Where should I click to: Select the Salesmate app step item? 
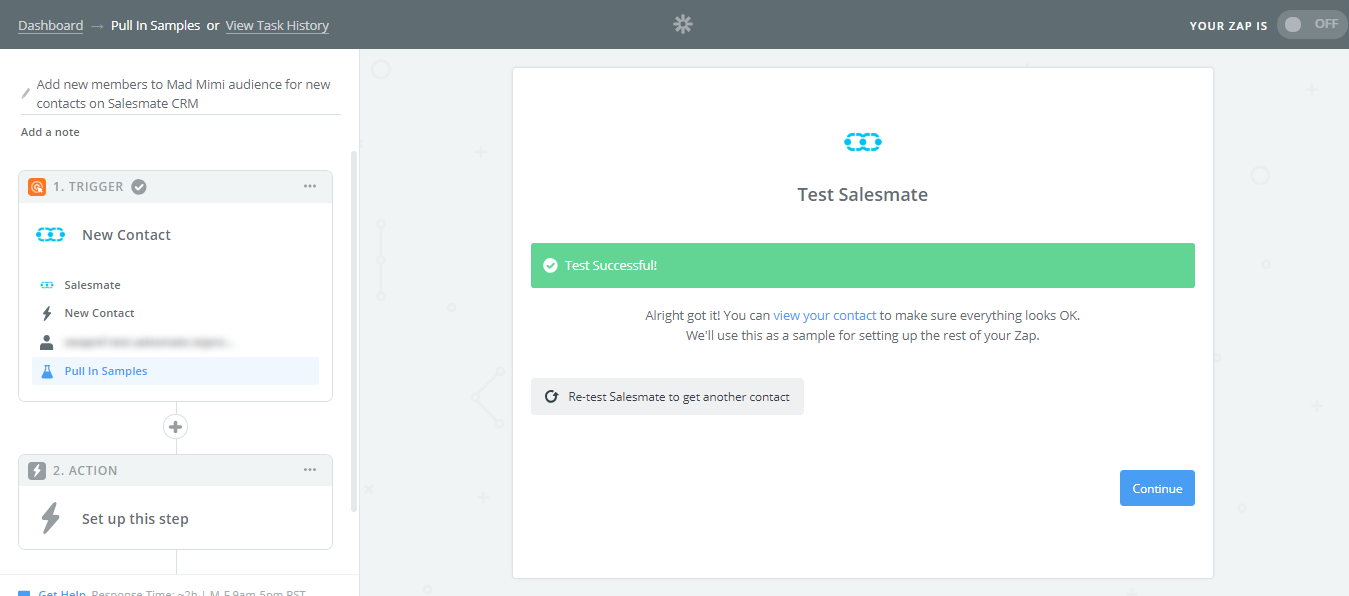click(176, 285)
